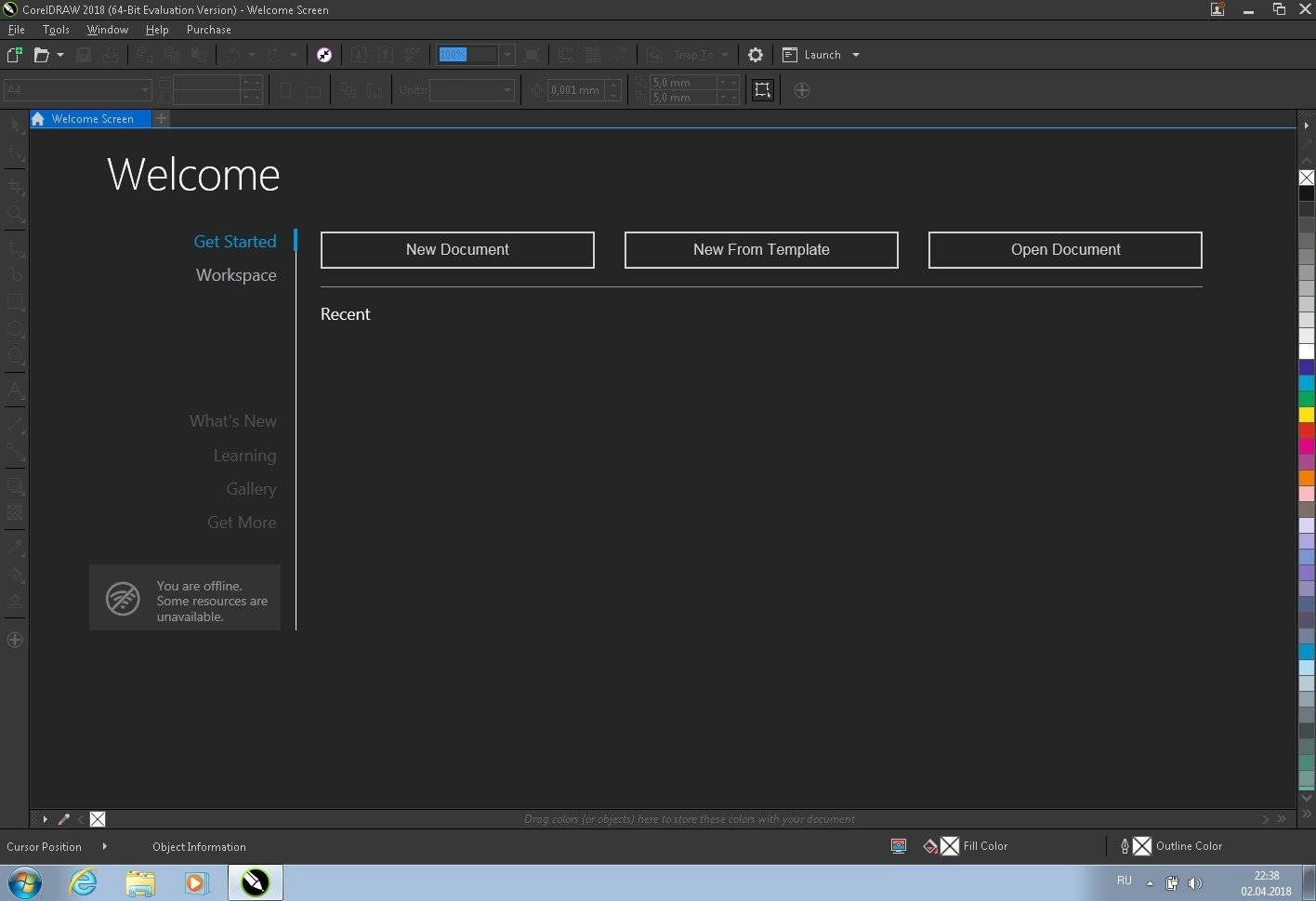Viewport: 1316px width, 901px height.
Task: Open the zoom levels dropdown
Action: [x=507, y=55]
